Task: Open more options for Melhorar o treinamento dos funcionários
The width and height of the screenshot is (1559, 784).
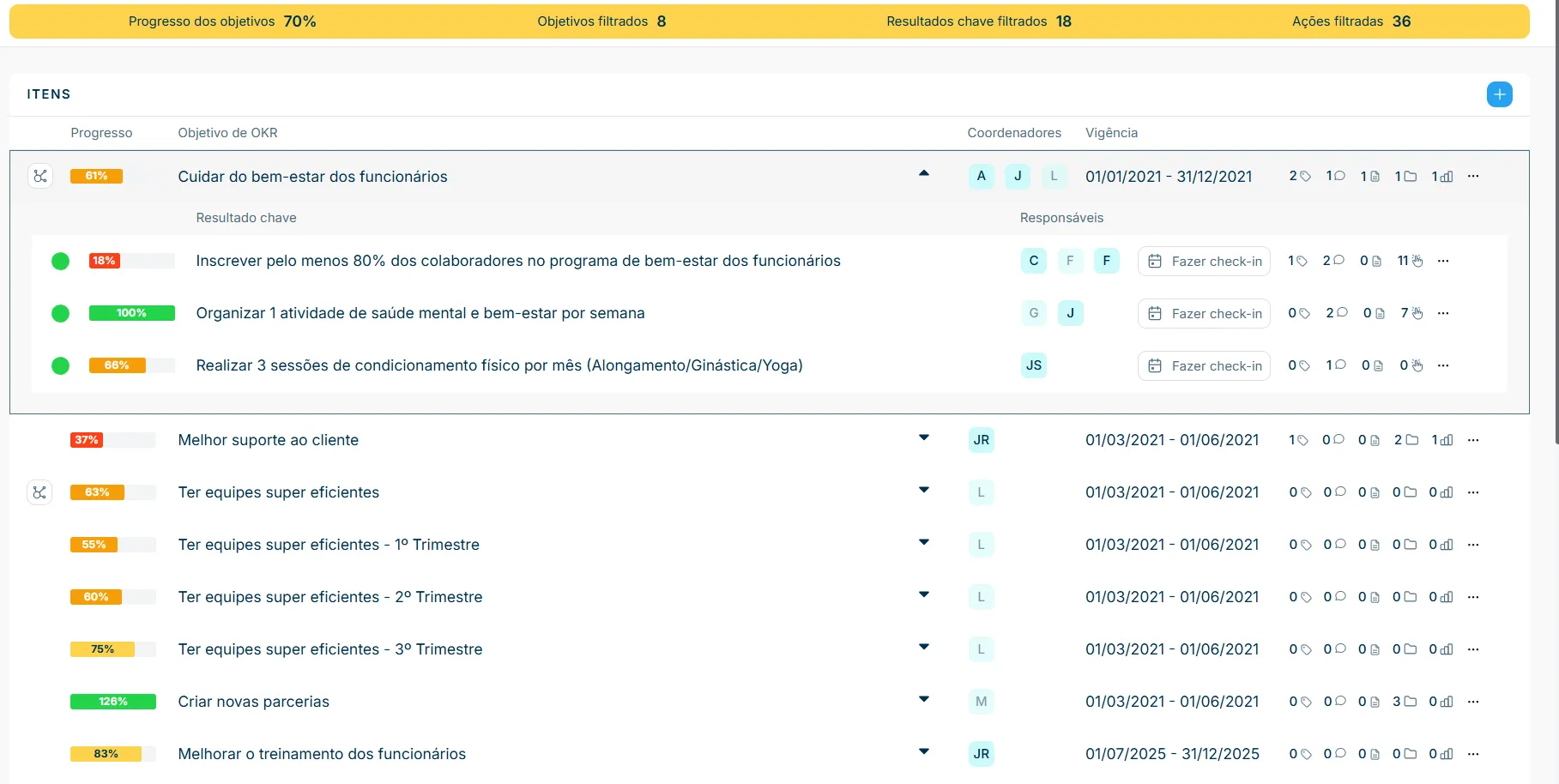Action: pyautogui.click(x=1473, y=754)
